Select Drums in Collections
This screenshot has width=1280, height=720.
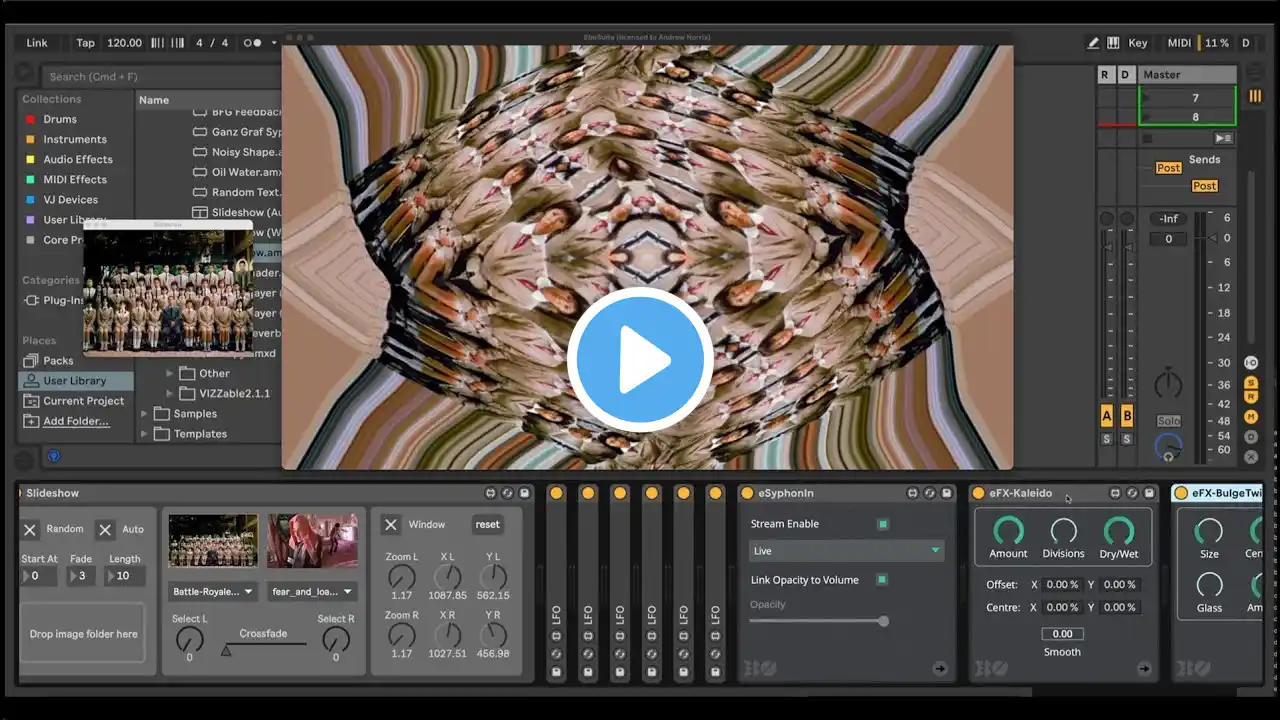point(60,119)
